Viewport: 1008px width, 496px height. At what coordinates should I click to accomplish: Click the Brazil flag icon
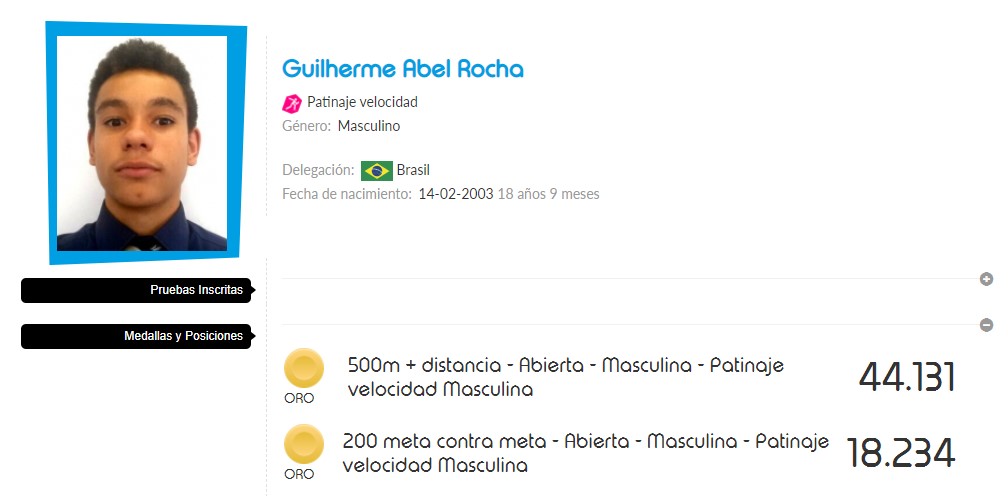point(377,170)
